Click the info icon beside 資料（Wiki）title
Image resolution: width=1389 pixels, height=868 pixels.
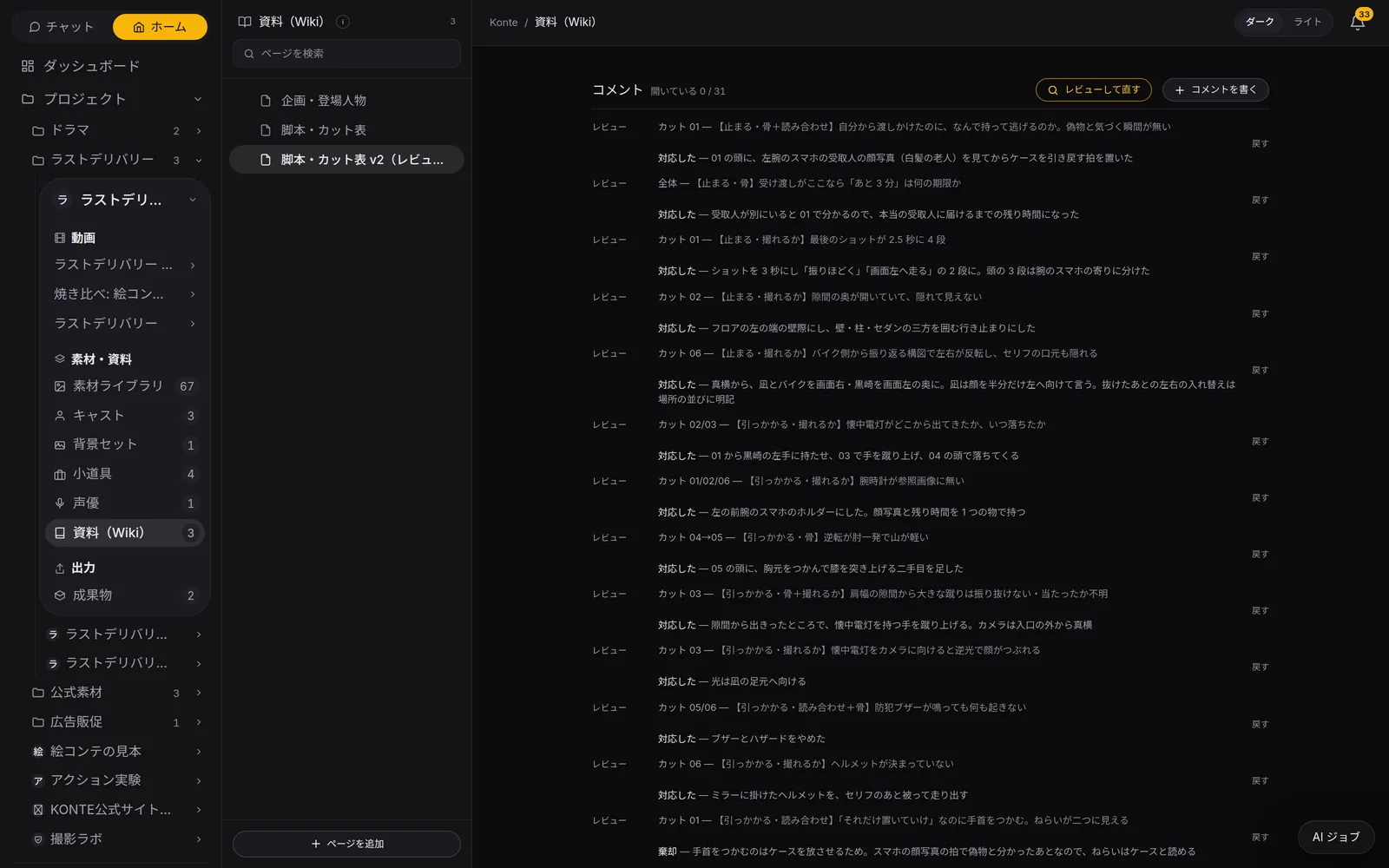343,22
